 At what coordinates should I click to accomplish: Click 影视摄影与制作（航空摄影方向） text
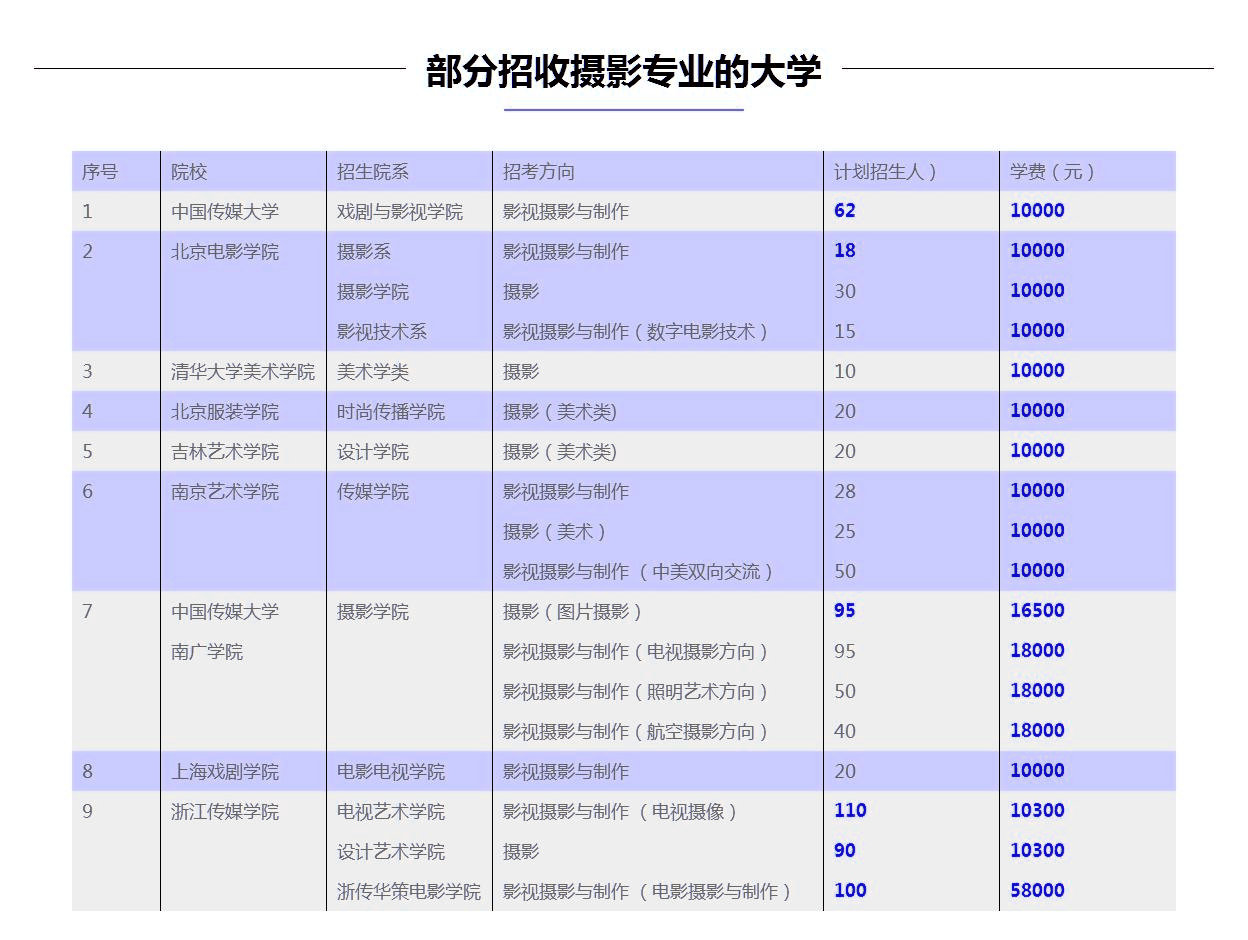tap(634, 731)
